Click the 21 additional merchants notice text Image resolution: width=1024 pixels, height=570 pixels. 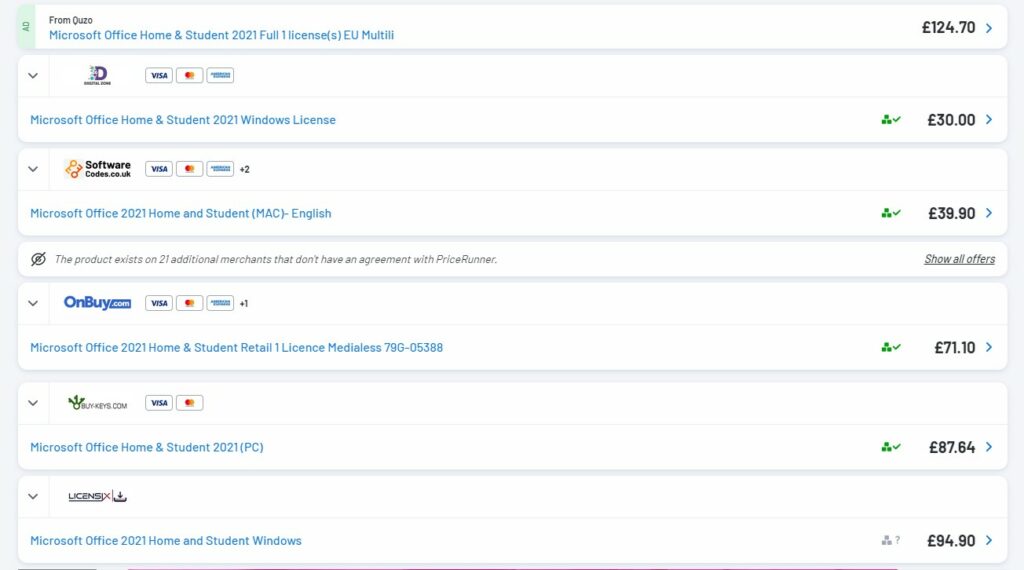tap(276, 259)
